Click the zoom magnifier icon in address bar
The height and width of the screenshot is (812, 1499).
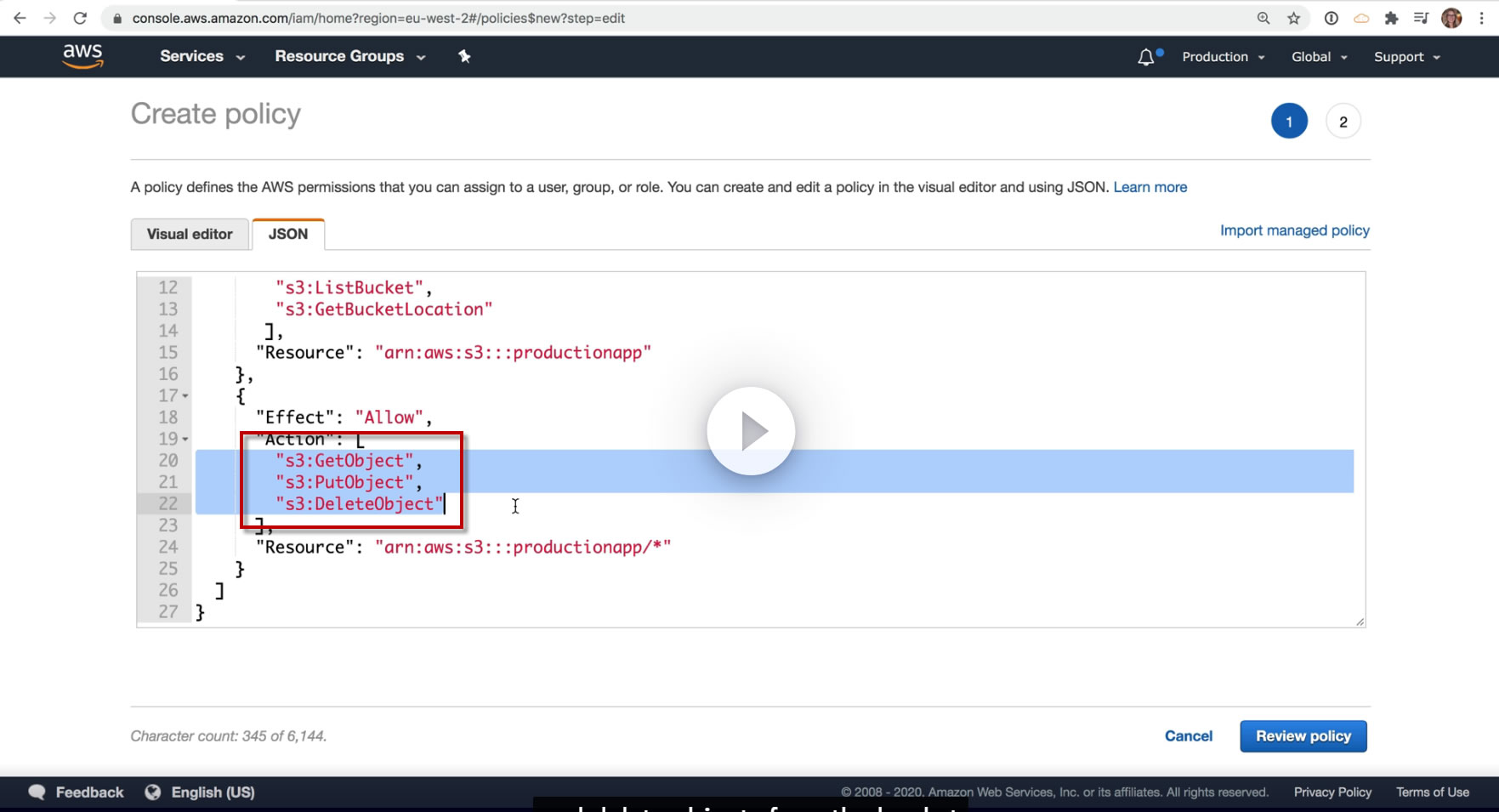1263,18
